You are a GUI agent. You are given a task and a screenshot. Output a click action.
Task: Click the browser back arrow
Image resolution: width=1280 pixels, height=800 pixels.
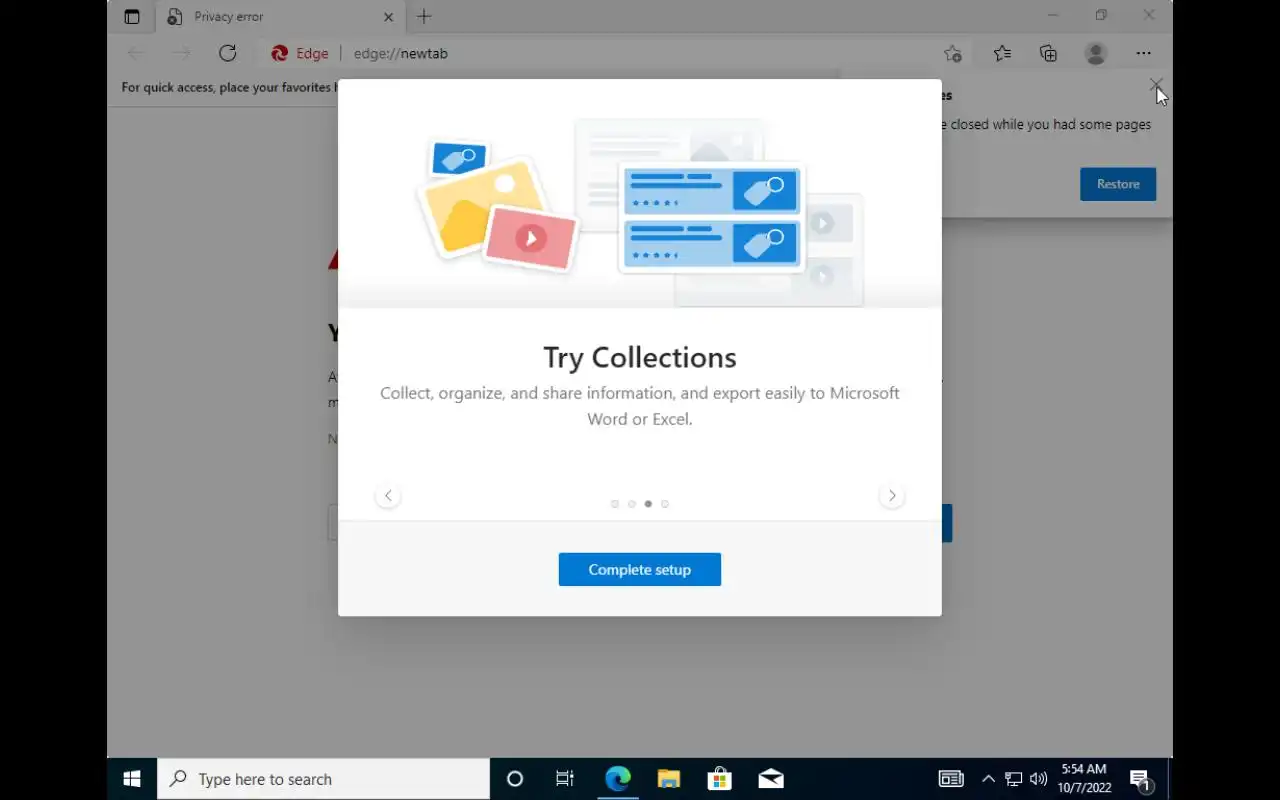pyautogui.click(x=136, y=53)
